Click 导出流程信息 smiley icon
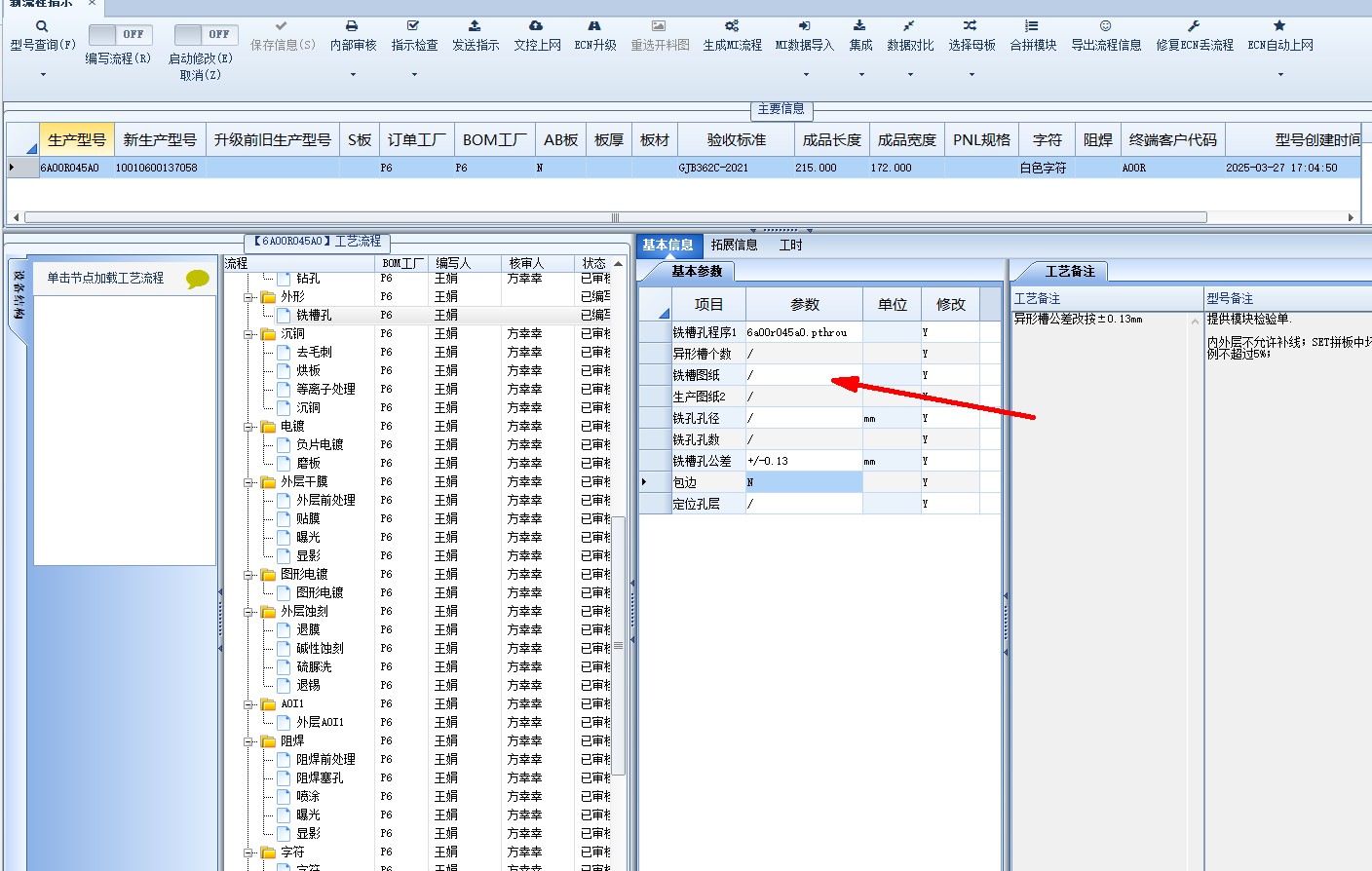Screen dimensions: 1372x871 (1105, 26)
